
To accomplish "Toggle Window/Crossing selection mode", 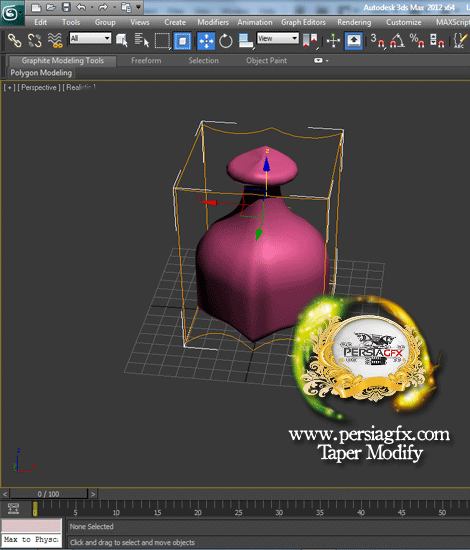I will point(182,41).
